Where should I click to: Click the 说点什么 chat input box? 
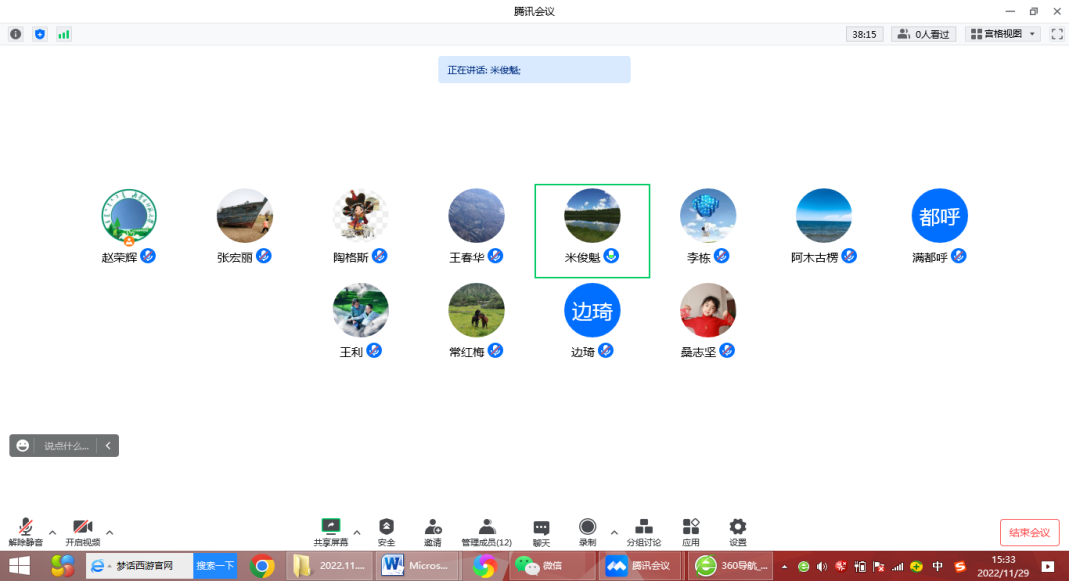pos(66,446)
